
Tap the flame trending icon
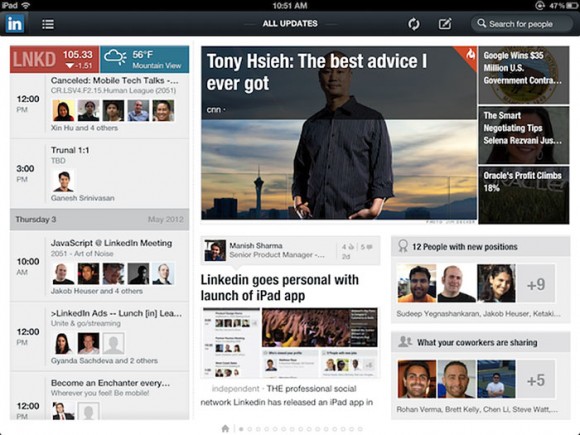pos(470,54)
